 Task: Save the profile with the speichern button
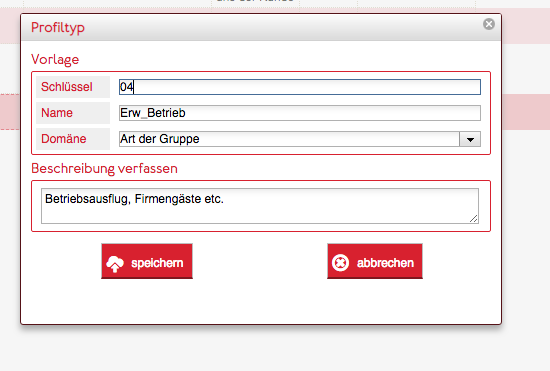point(147,261)
